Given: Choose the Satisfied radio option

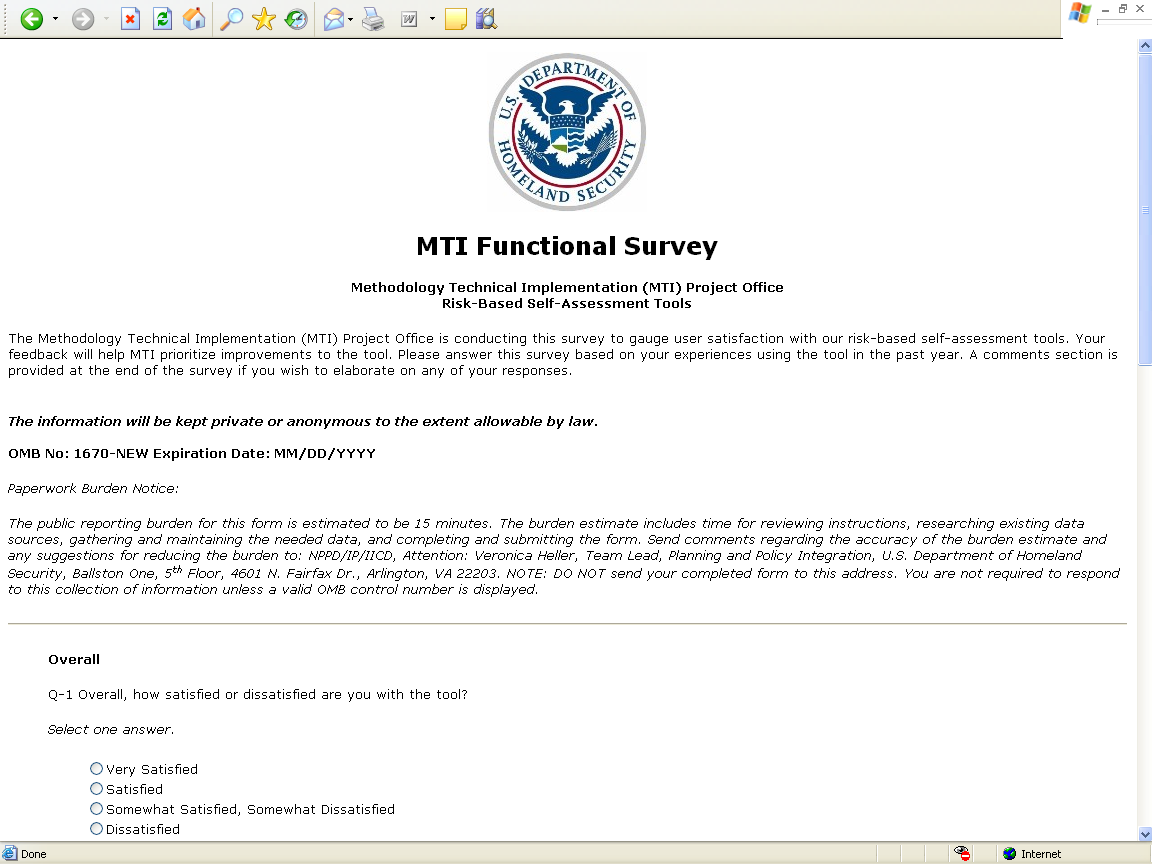Looking at the screenshot, I should [97, 789].
